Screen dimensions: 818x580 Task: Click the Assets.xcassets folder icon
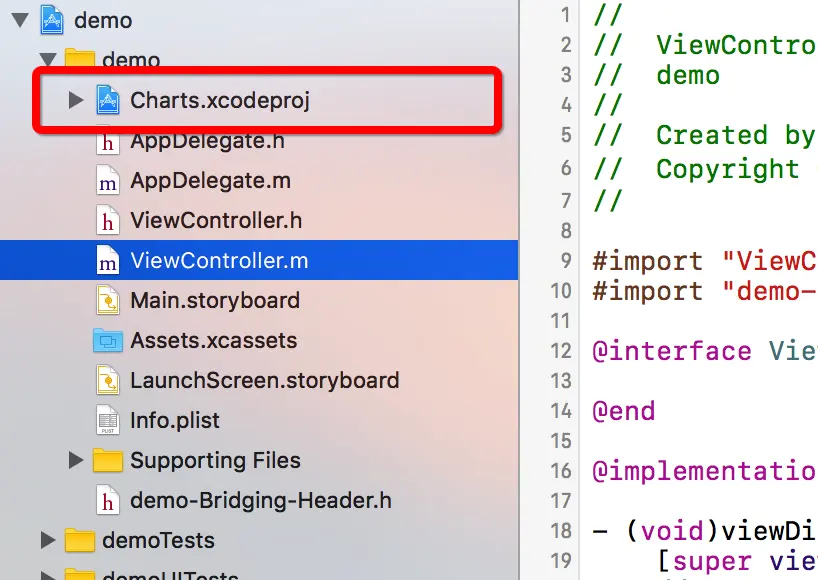107,341
